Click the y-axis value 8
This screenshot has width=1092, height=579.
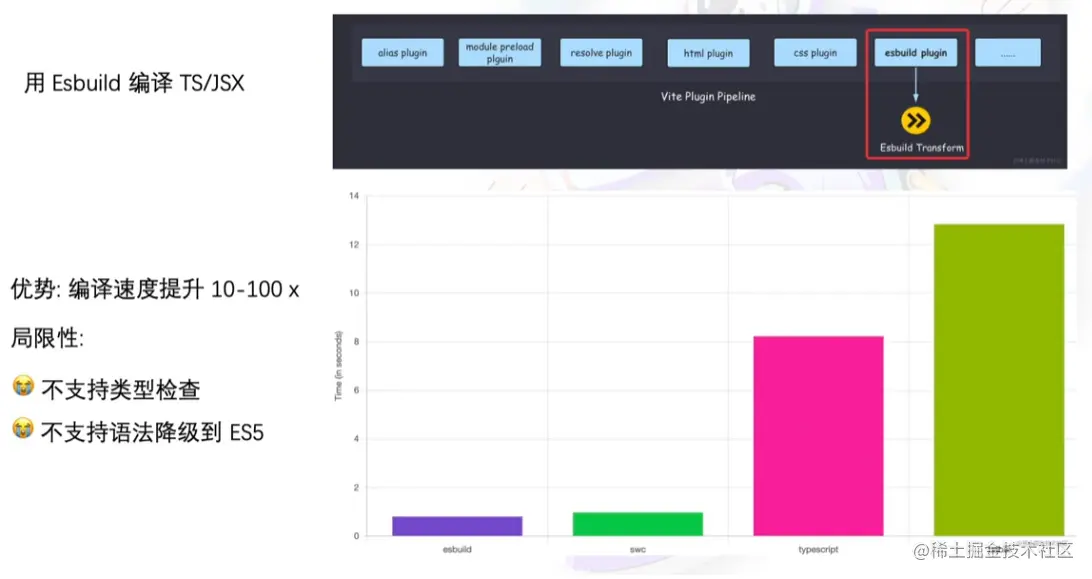[356, 342]
